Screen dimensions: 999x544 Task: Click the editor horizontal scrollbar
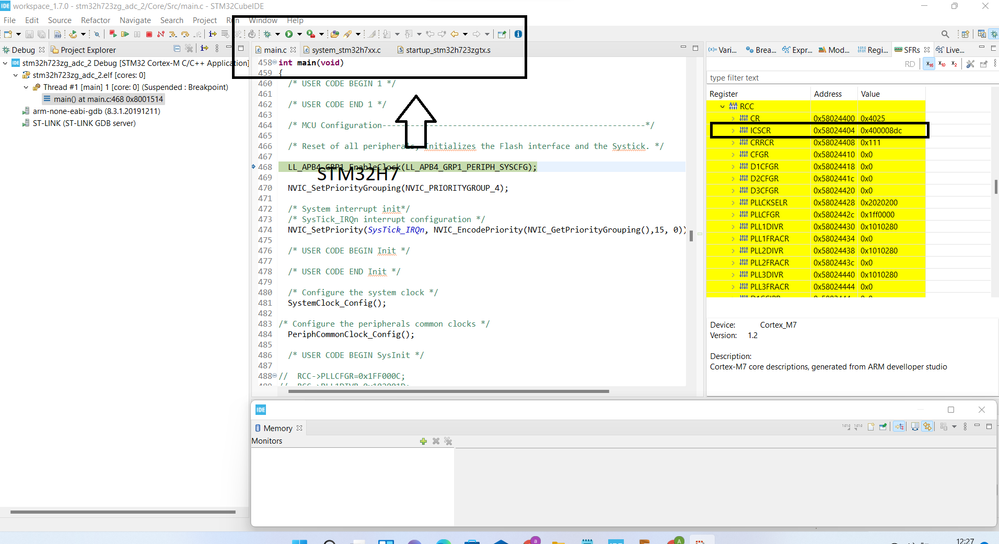click(x=449, y=391)
